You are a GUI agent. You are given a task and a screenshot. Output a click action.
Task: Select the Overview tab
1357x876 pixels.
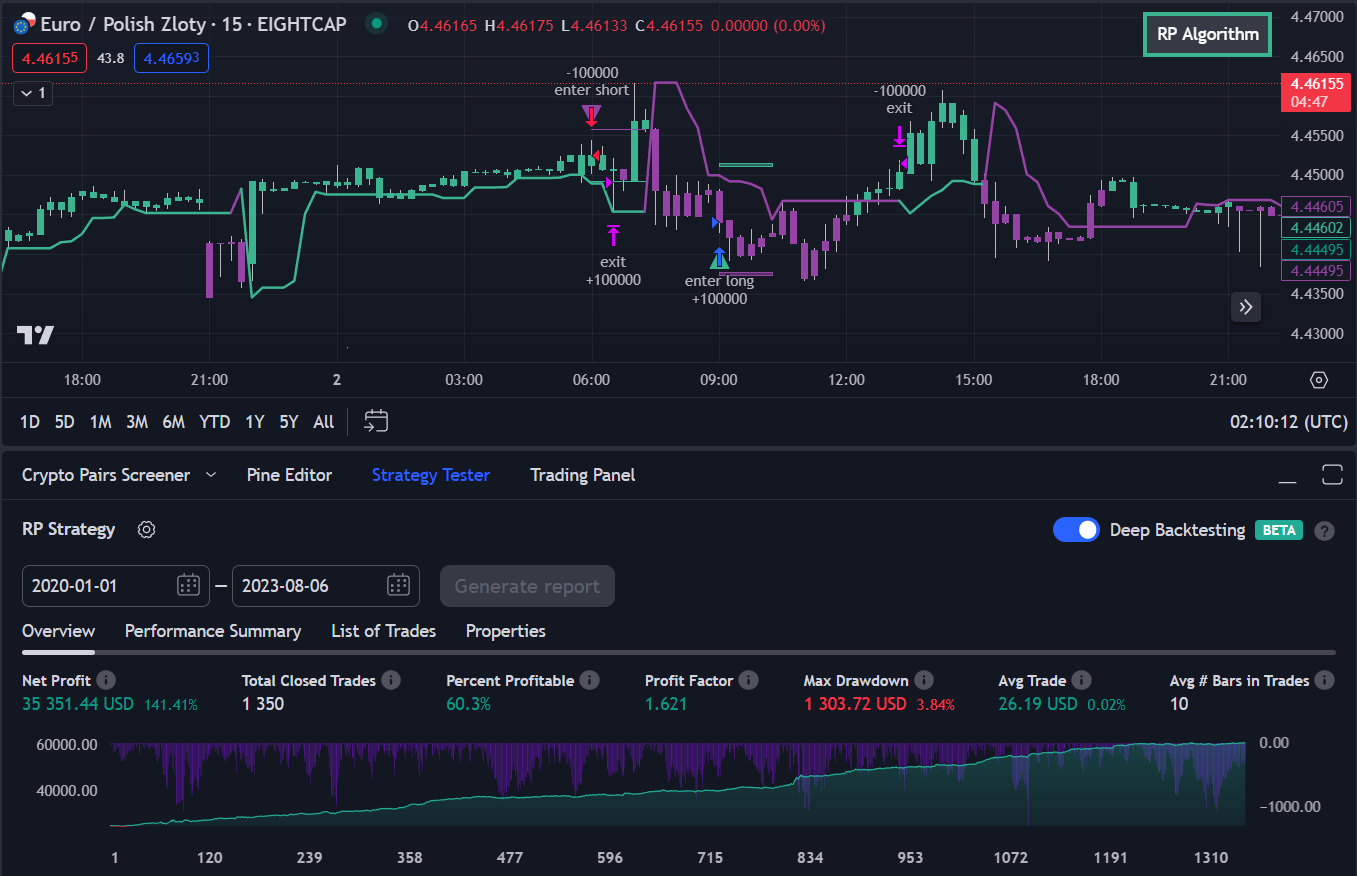point(58,631)
